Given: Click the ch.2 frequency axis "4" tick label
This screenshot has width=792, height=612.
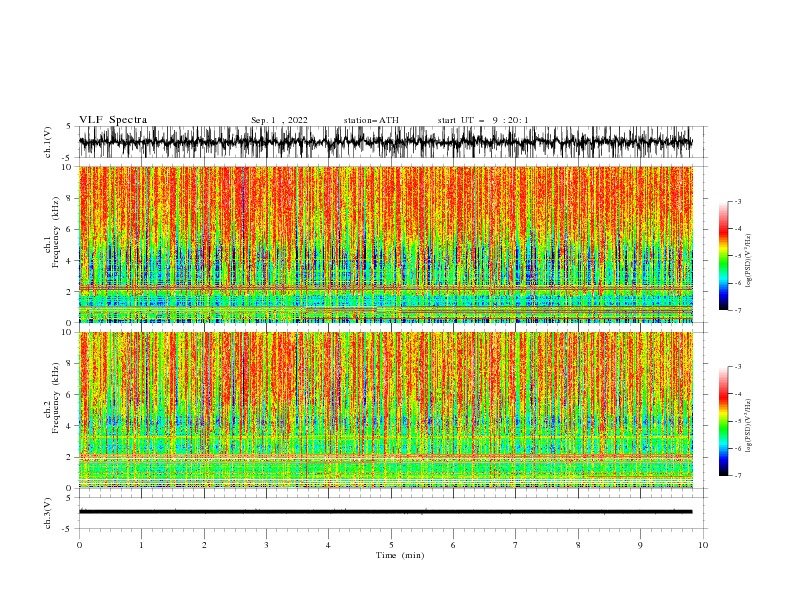Looking at the screenshot, I should tap(70, 426).
